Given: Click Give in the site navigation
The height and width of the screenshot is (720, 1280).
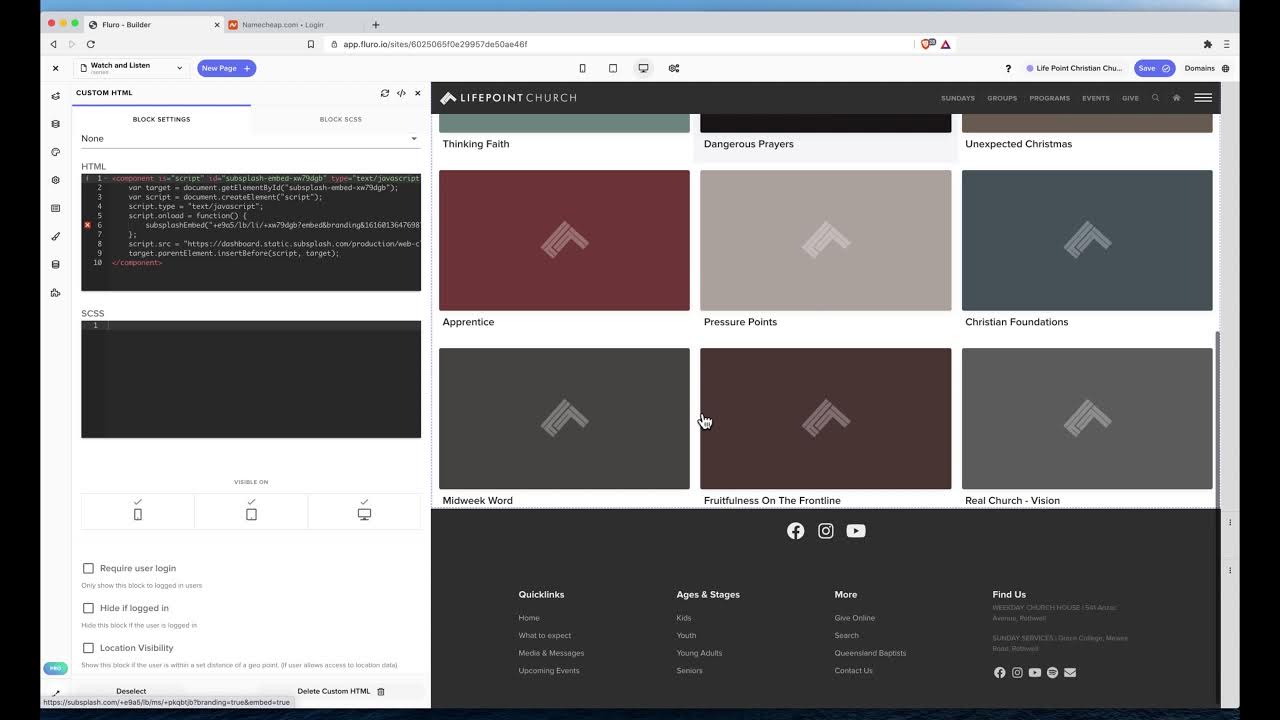Looking at the screenshot, I should click(x=1130, y=98).
